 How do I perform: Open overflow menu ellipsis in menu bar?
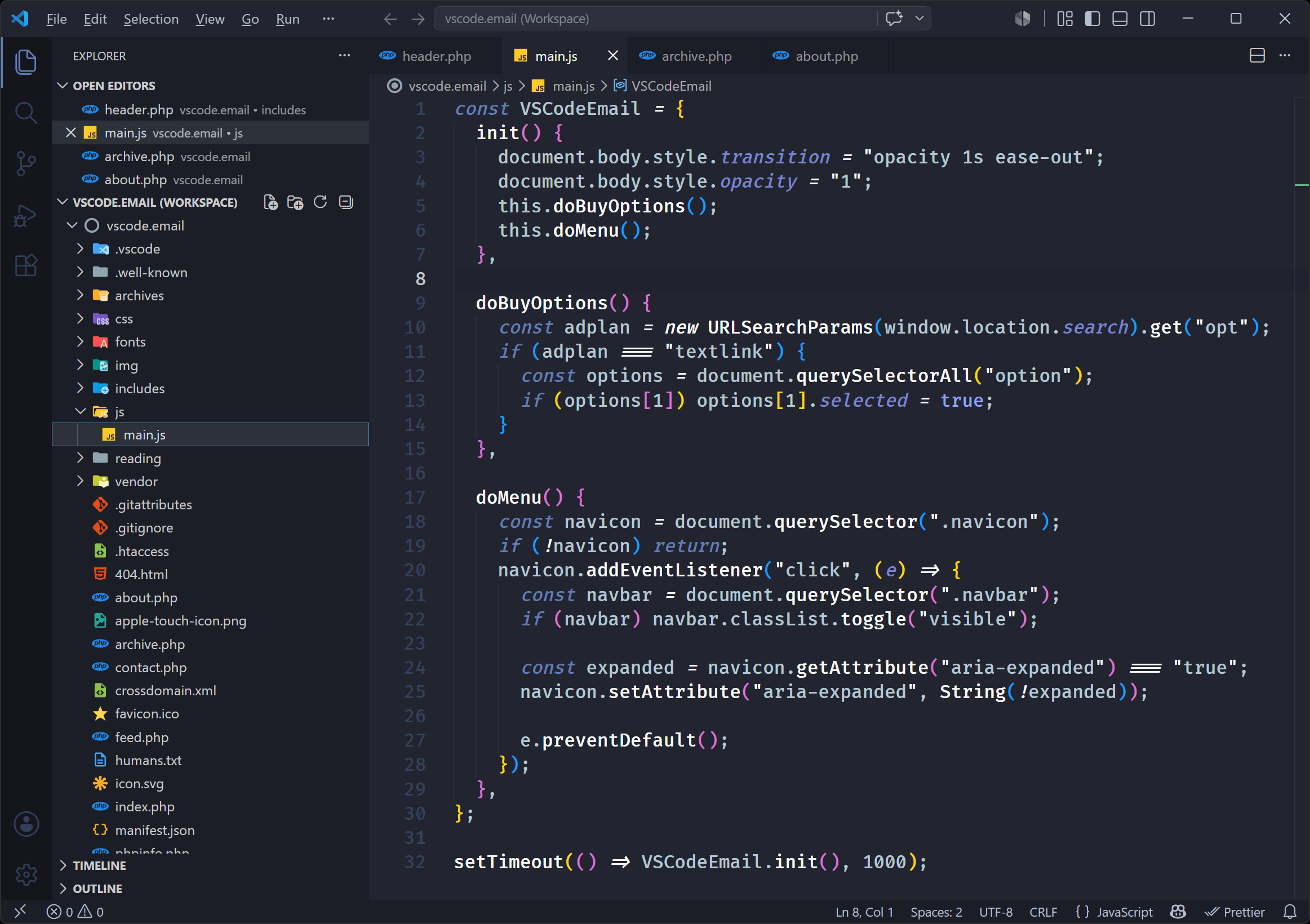pyautogui.click(x=328, y=19)
